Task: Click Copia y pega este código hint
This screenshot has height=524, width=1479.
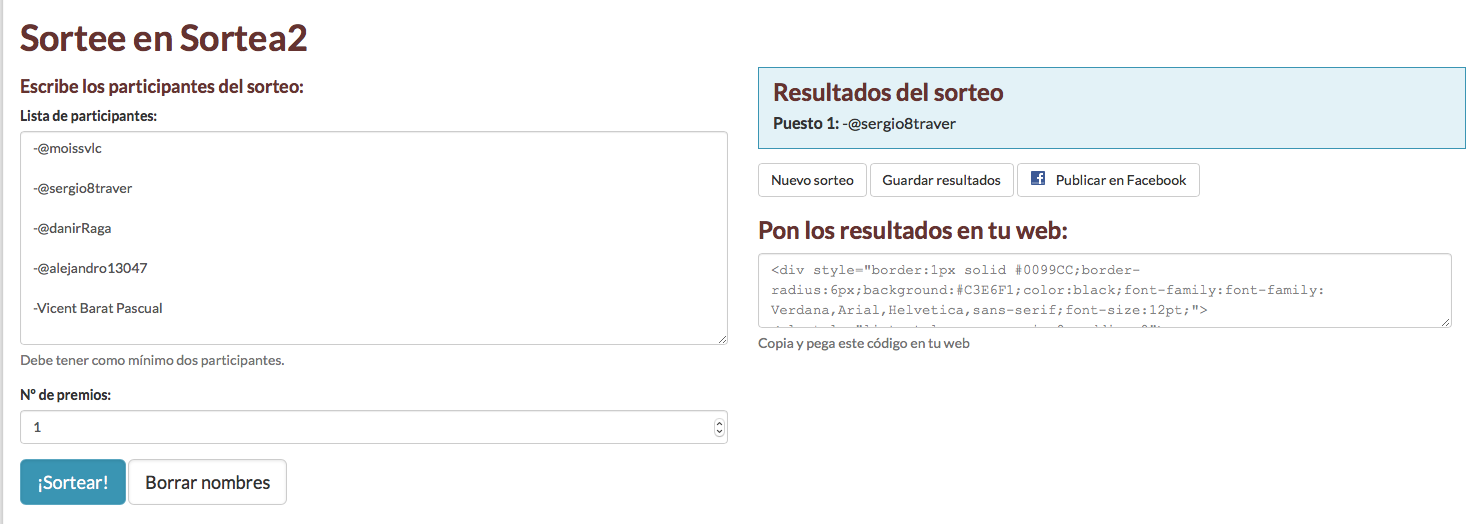Action: click(864, 343)
